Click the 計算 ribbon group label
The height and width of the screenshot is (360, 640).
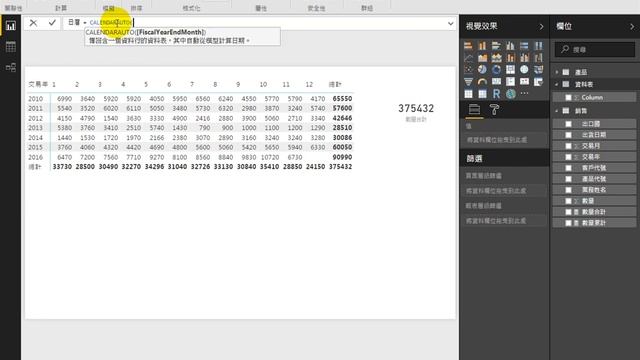click(61, 8)
